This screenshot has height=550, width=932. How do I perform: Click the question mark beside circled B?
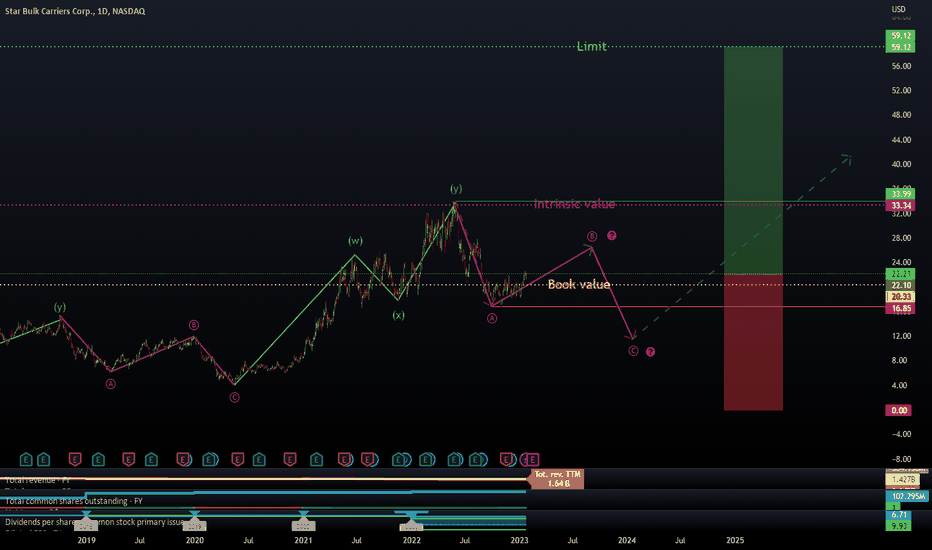[x=612, y=235]
